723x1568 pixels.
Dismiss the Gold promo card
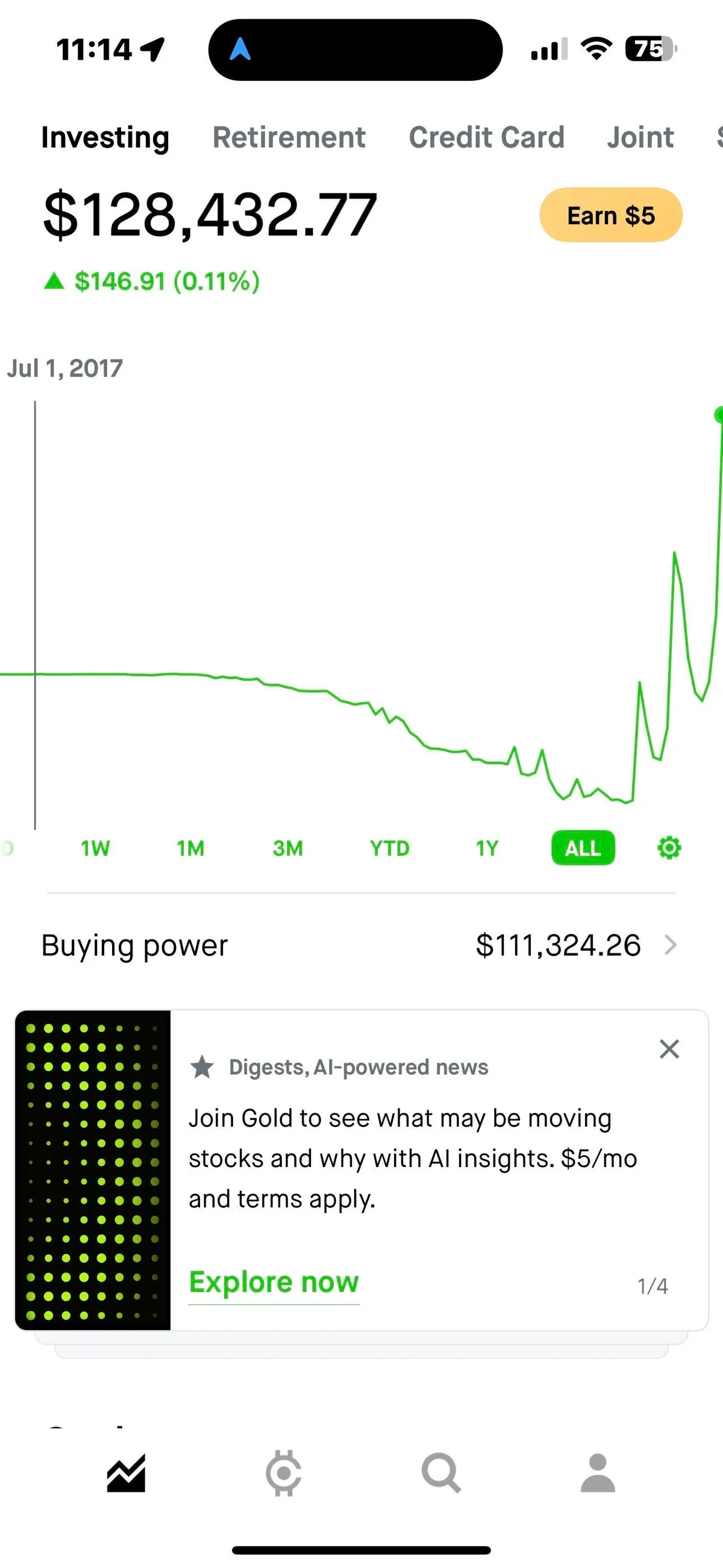[669, 1049]
